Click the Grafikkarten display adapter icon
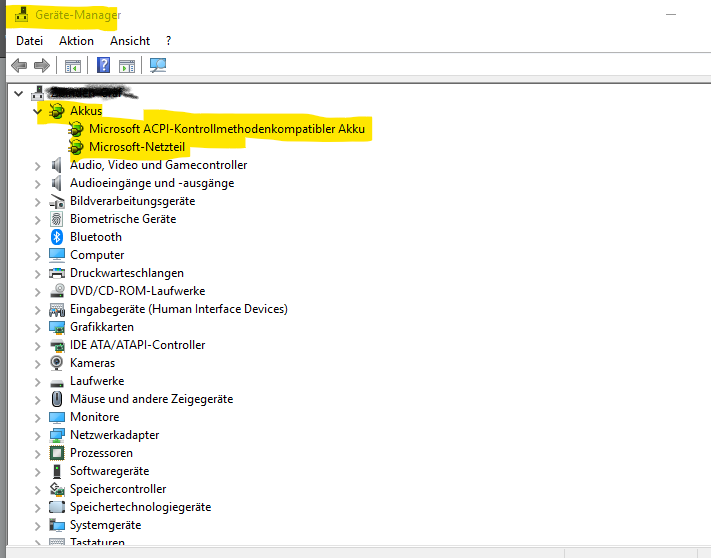 [x=57, y=327]
